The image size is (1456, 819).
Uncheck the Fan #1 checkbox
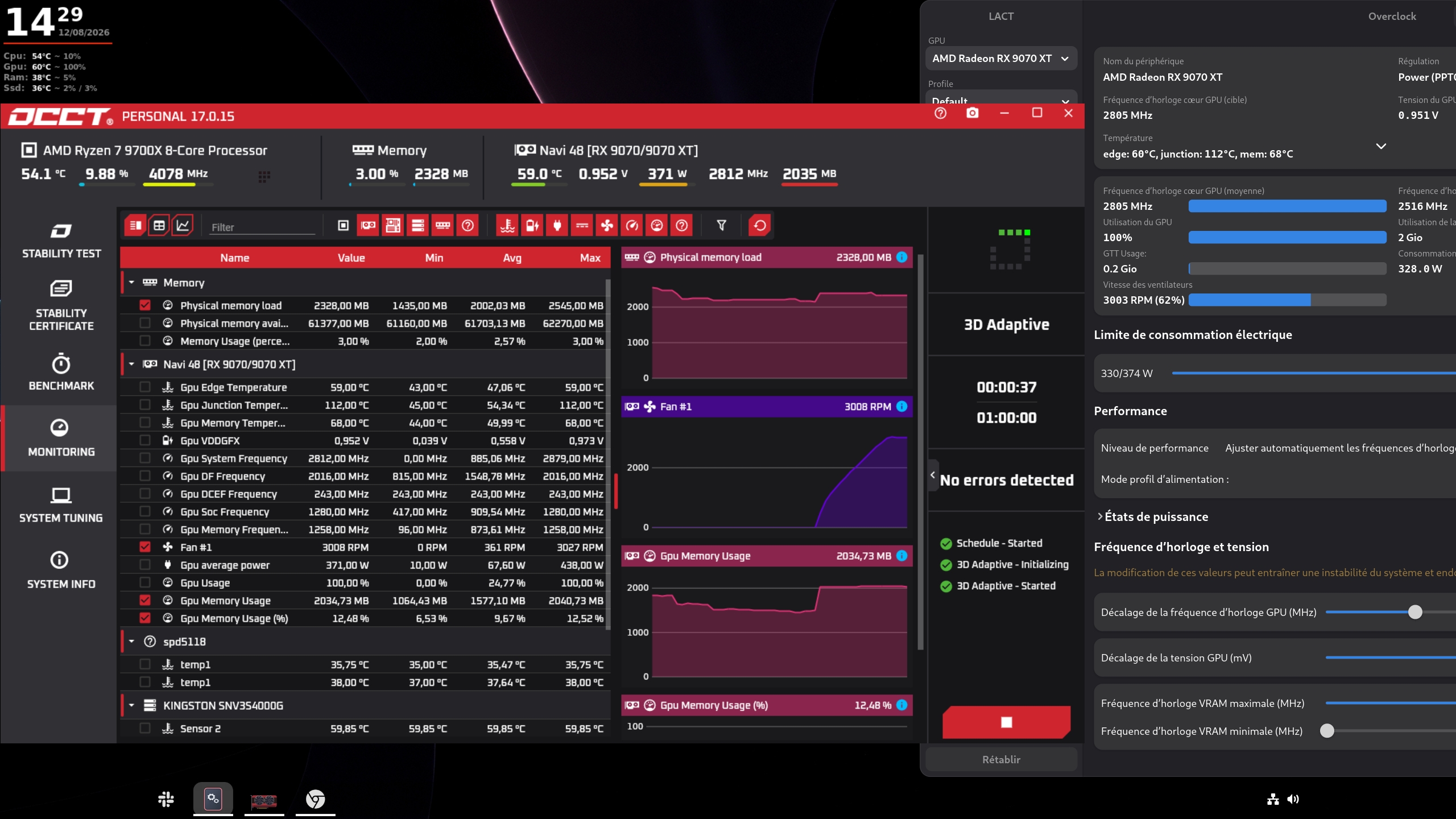pos(145,547)
